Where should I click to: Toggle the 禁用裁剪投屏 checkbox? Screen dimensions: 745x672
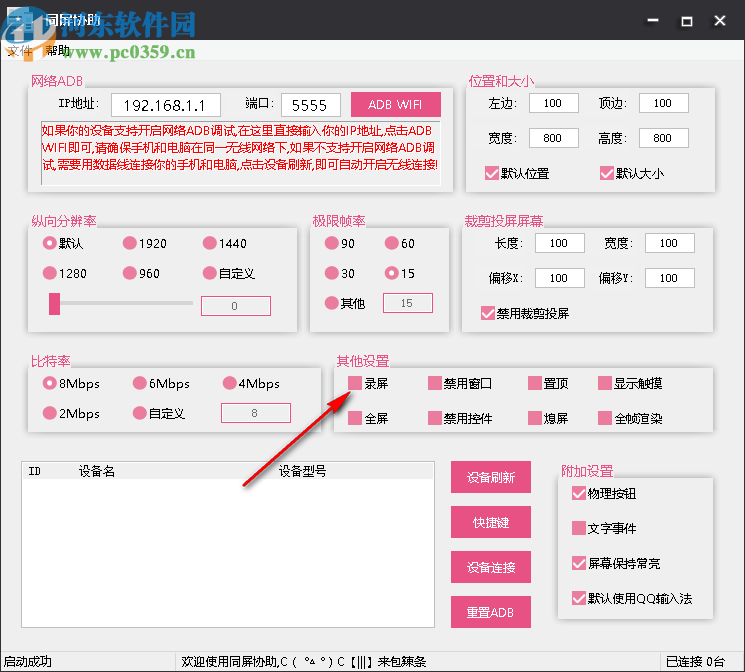487,313
